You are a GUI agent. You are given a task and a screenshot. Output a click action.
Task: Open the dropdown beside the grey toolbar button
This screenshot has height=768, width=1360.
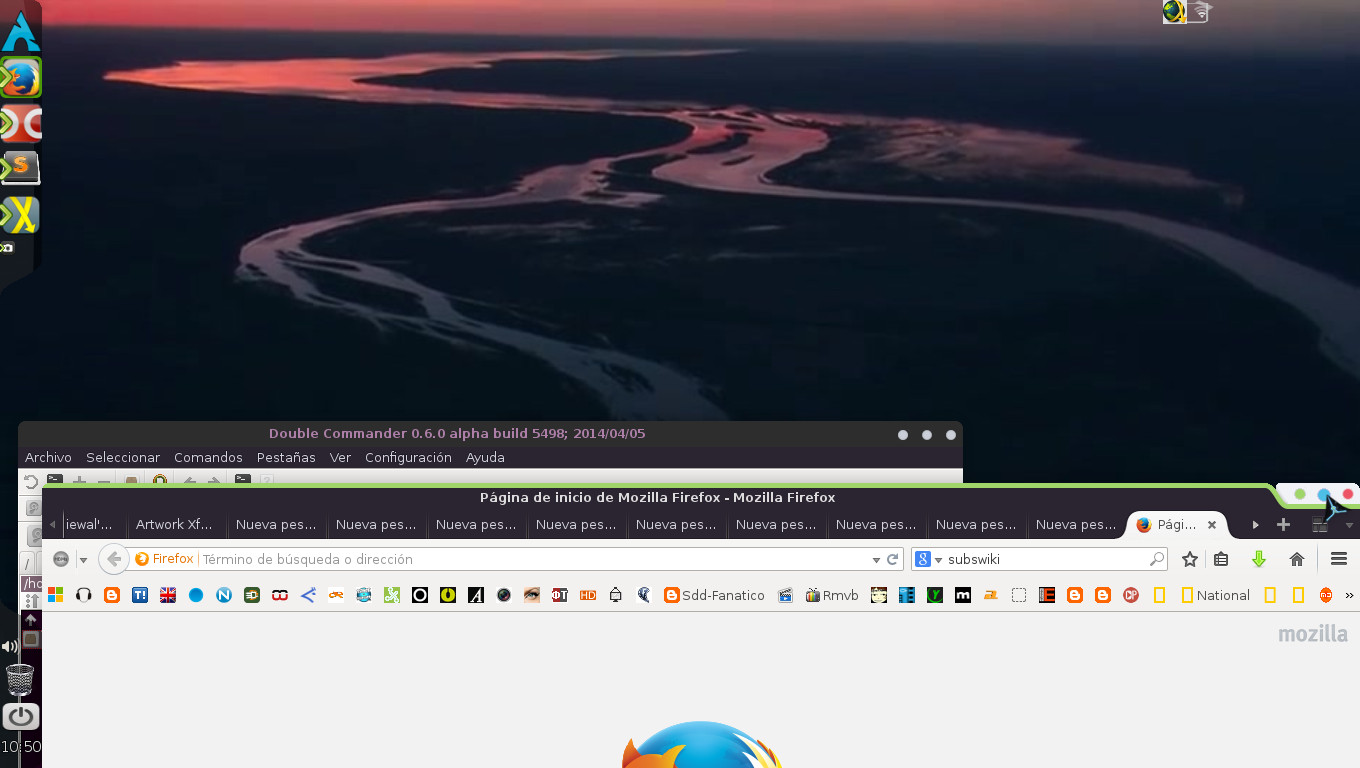83,559
